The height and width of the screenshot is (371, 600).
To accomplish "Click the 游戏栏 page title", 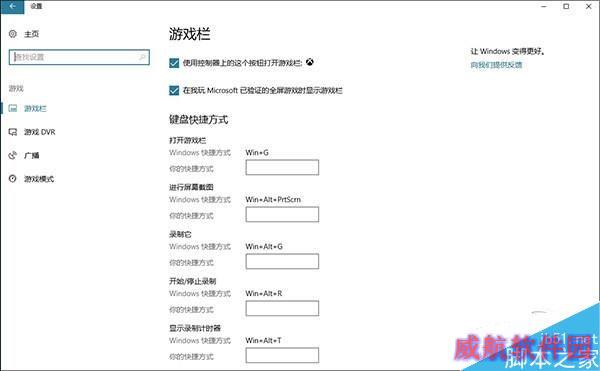I will (190, 34).
